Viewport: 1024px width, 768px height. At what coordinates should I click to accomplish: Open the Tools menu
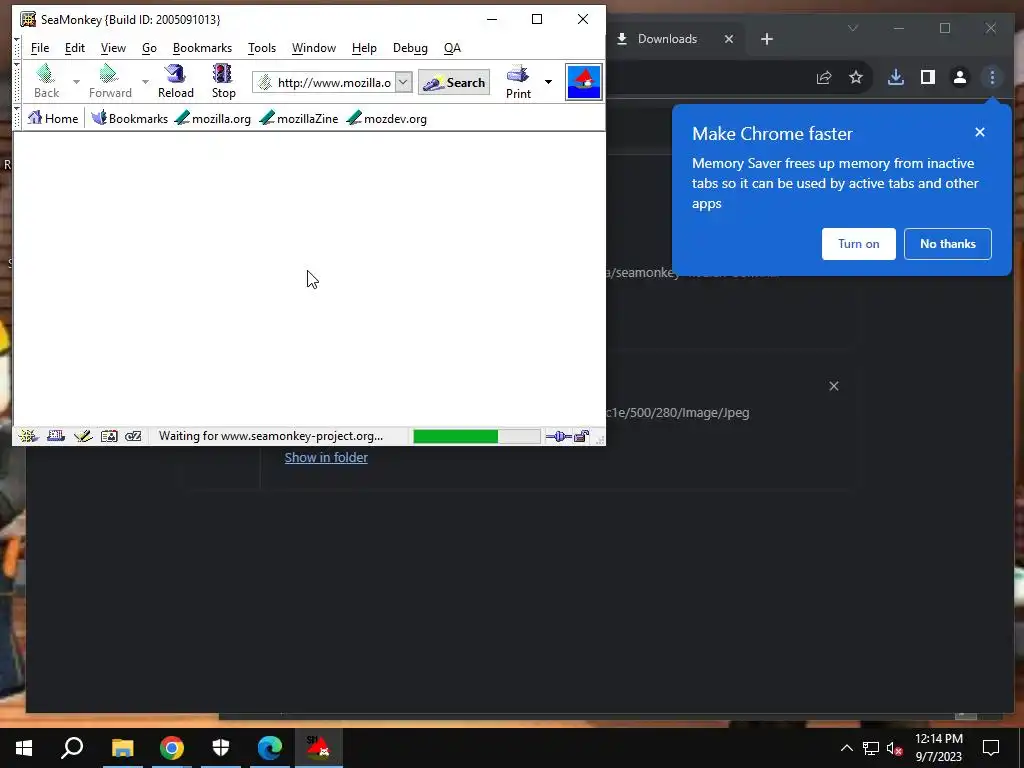[262, 48]
